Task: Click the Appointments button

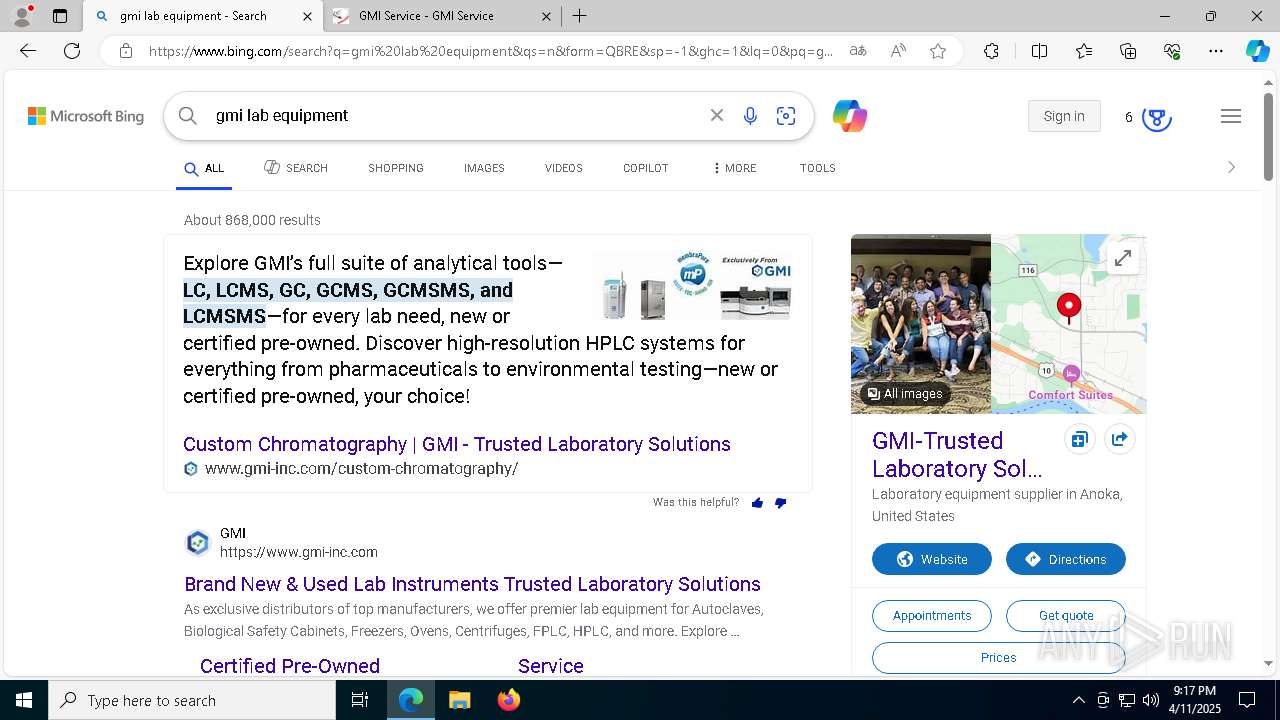Action: coord(932,616)
